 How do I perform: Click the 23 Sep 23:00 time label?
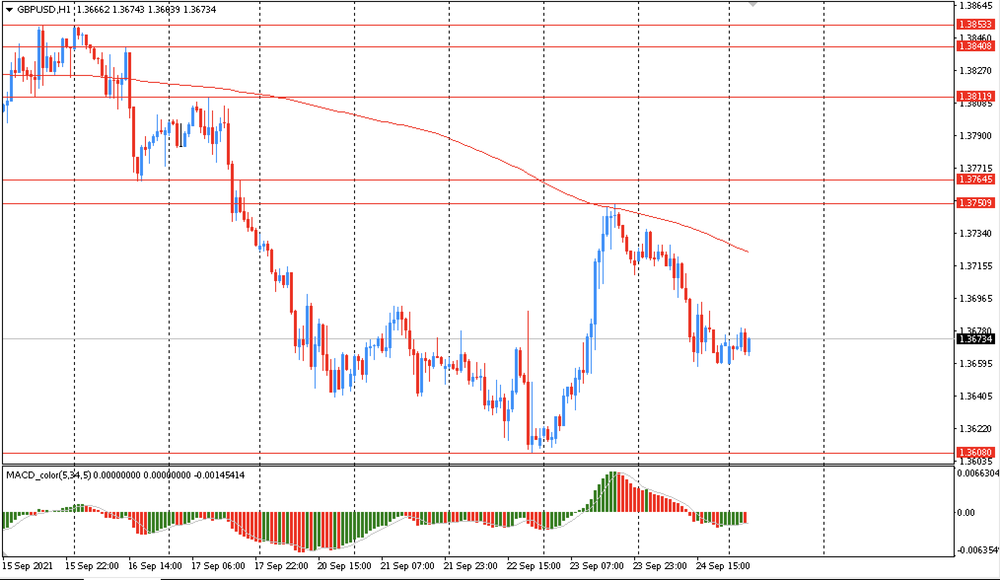coord(660,566)
